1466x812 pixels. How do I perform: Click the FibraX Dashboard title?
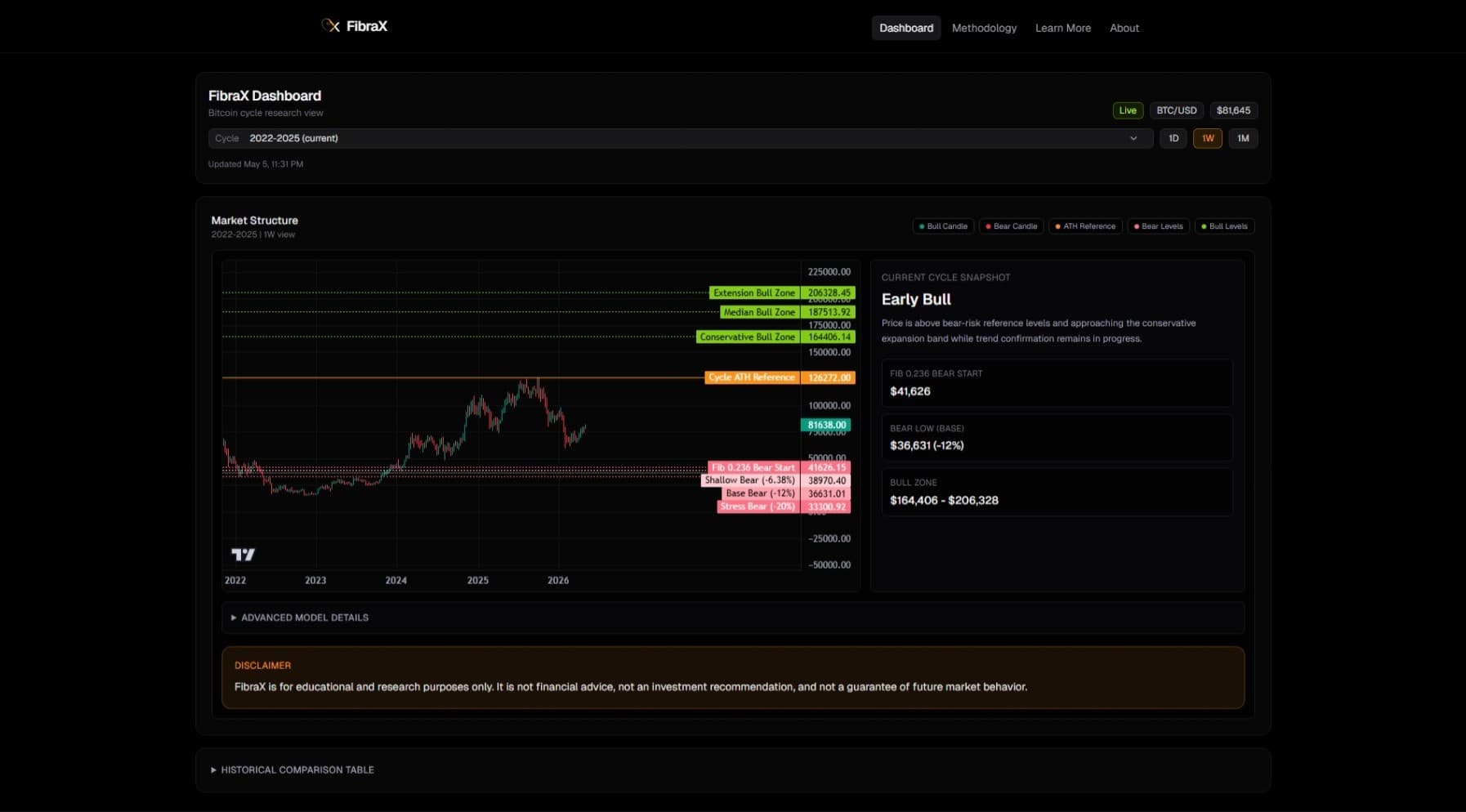(264, 96)
